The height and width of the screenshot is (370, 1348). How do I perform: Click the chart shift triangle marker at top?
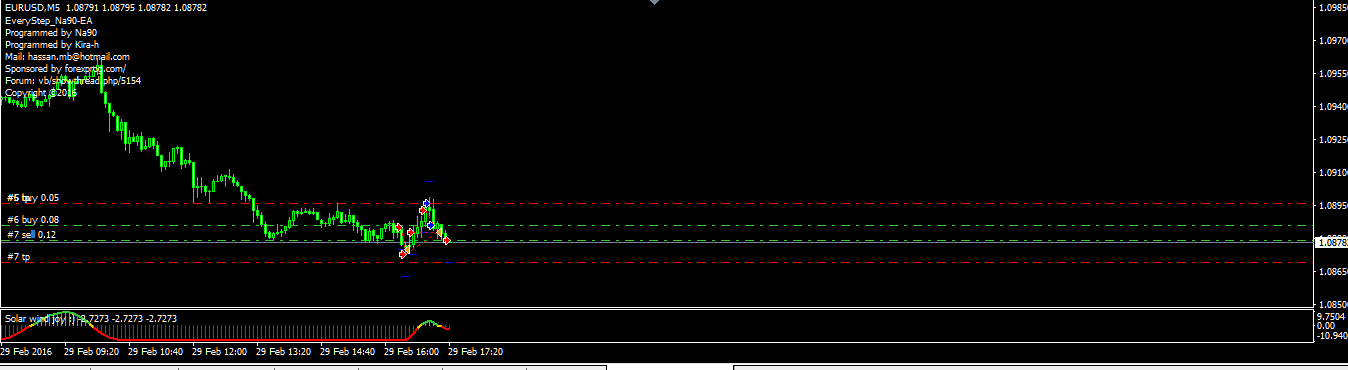[654, 3]
